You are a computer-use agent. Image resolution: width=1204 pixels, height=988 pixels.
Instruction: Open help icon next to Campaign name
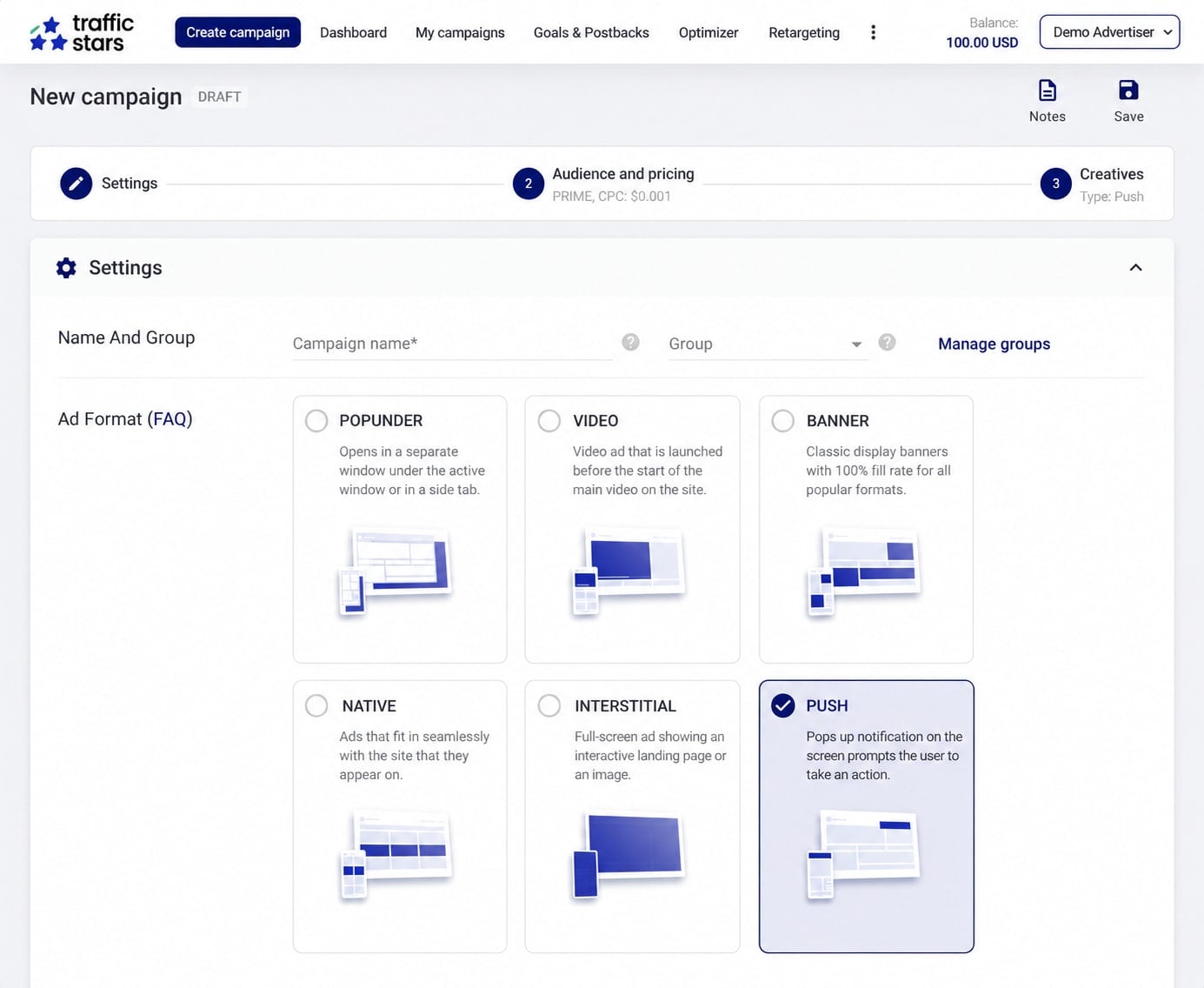click(x=631, y=343)
